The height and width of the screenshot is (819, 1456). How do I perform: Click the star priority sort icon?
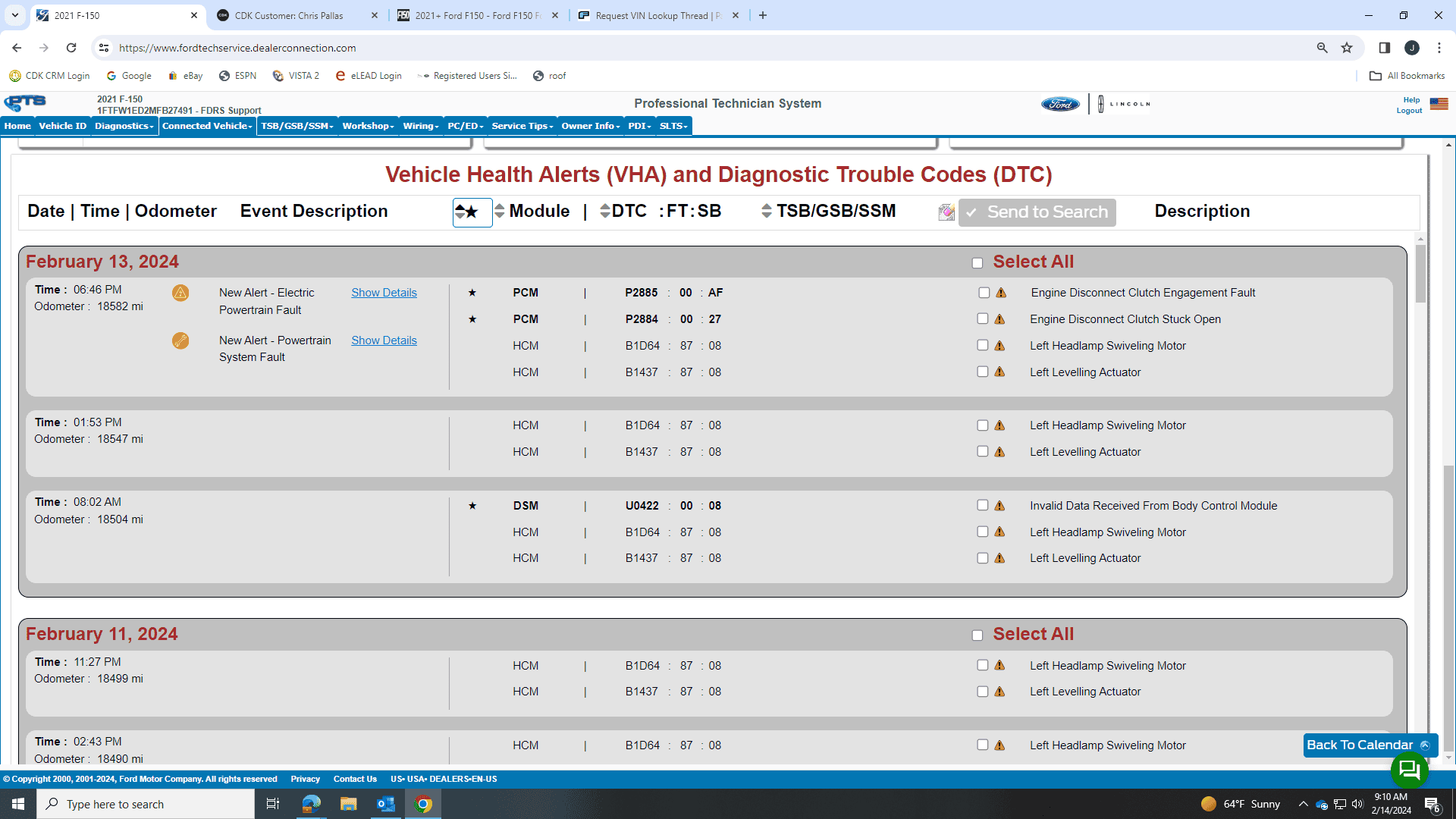point(472,212)
